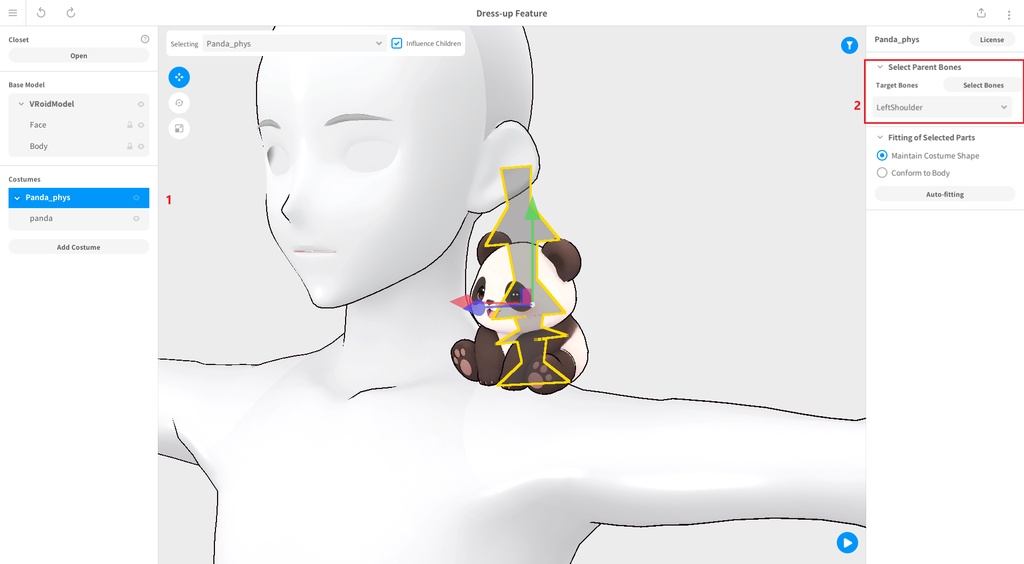The image size is (1024, 564).
Task: Click Auto-fitting button
Action: [944, 194]
